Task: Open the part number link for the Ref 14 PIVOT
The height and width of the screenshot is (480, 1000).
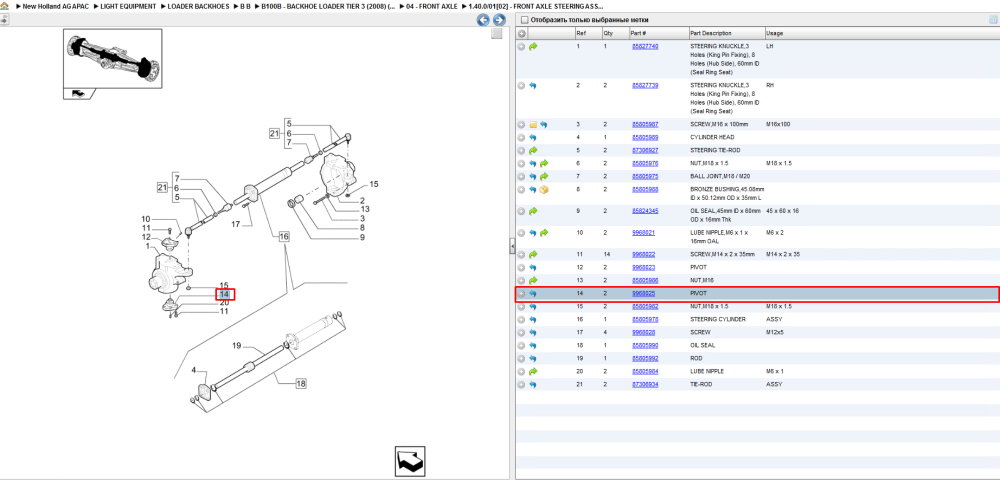Action: pos(643,293)
